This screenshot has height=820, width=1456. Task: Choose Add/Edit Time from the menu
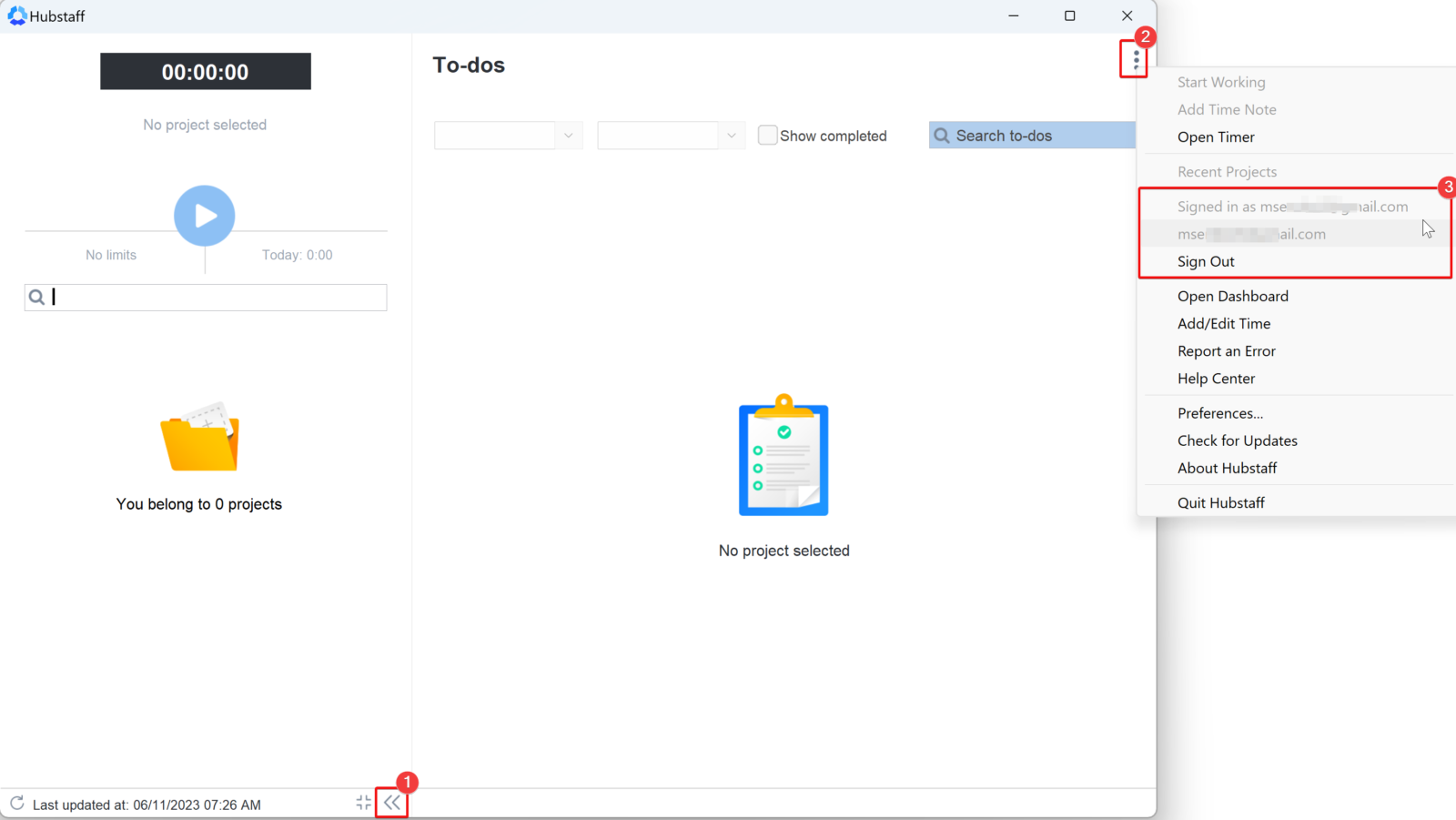pyautogui.click(x=1224, y=324)
